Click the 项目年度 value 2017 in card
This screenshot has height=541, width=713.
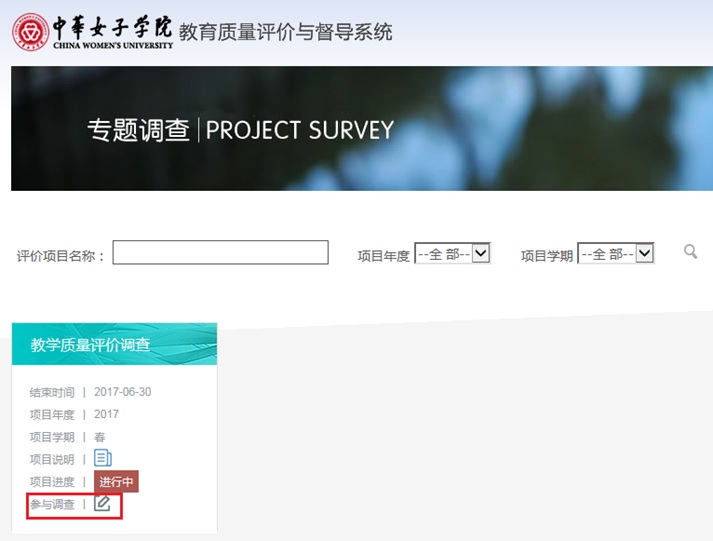click(107, 414)
